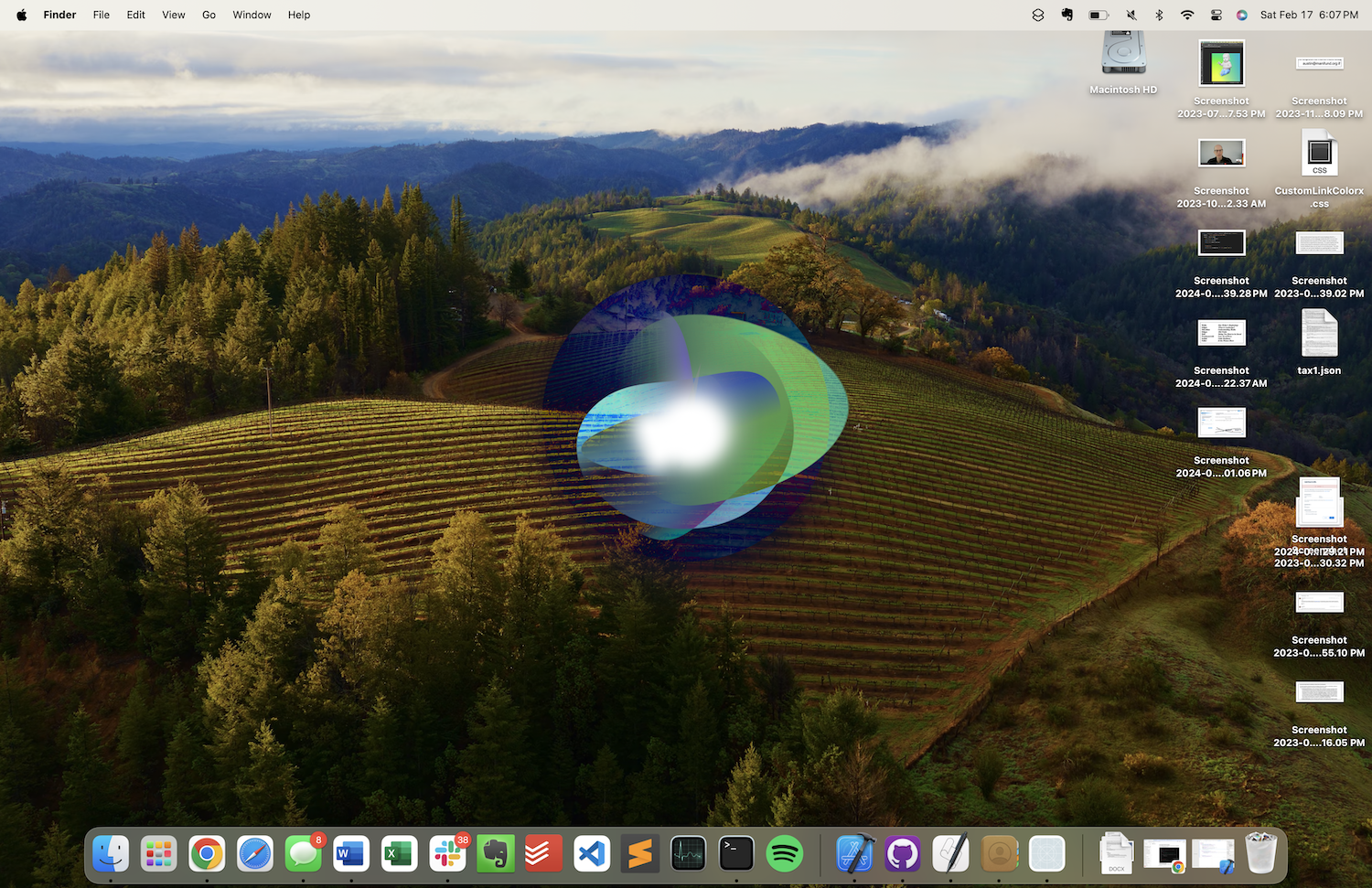Select the tax1.json file on desktop

click(x=1319, y=333)
